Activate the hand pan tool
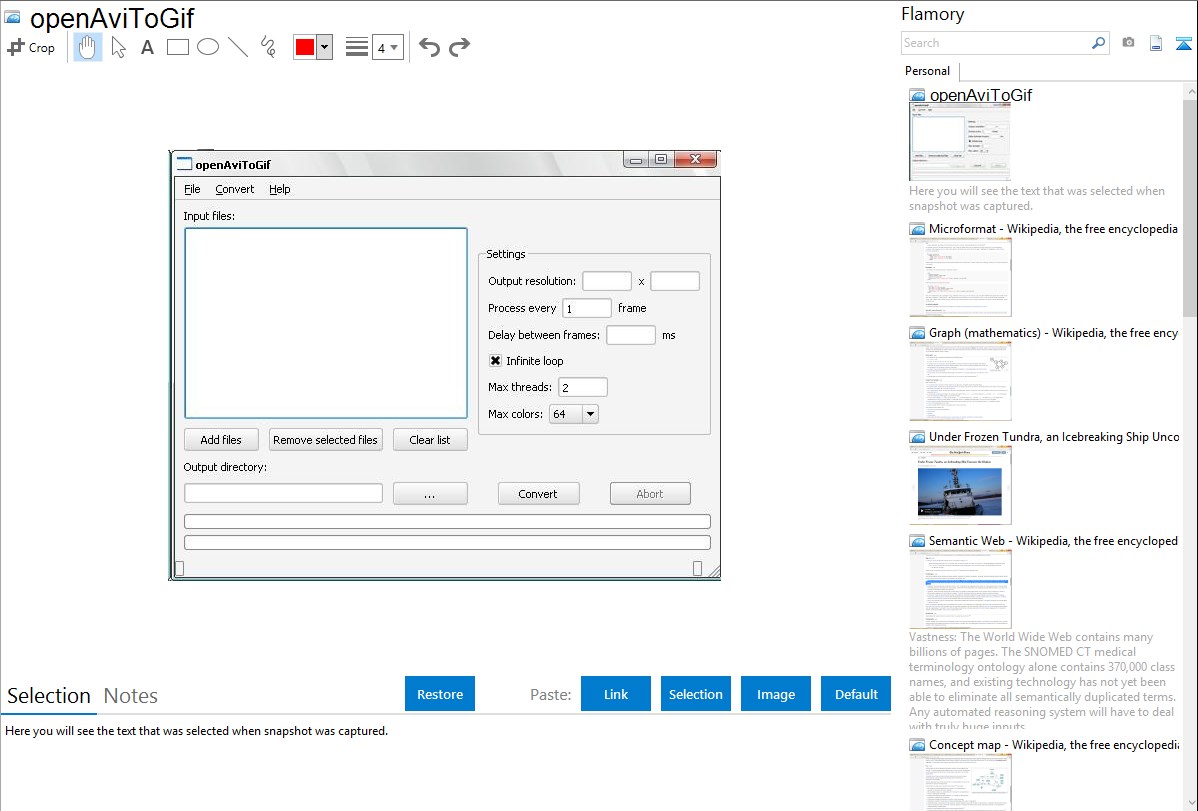The width and height of the screenshot is (1198, 811). [x=88, y=47]
